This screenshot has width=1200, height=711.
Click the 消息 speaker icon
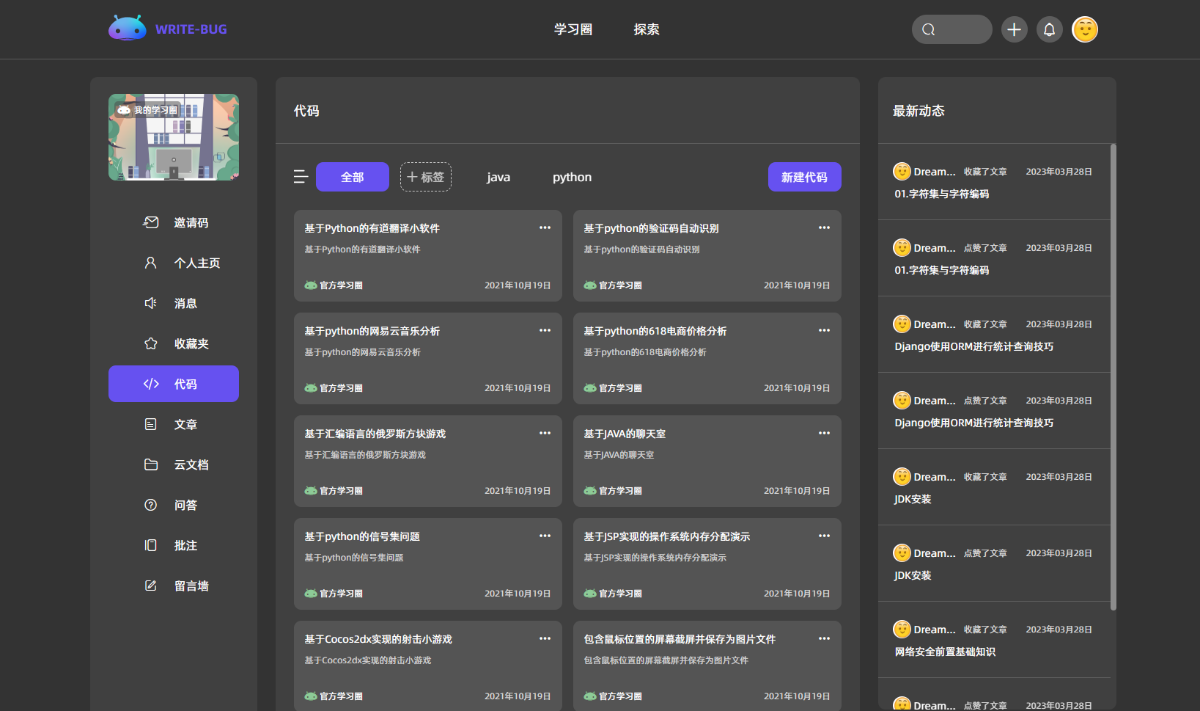[x=151, y=303]
